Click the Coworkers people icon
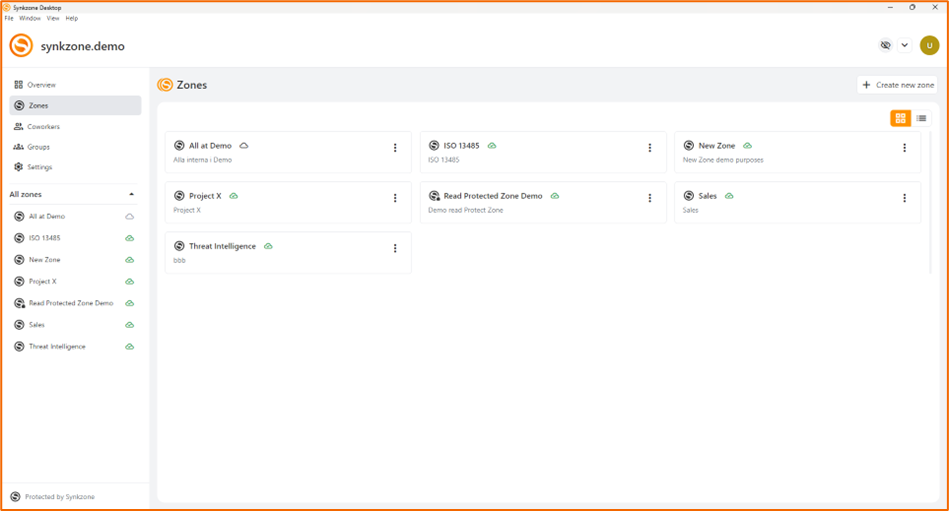The image size is (949, 511). [19, 127]
